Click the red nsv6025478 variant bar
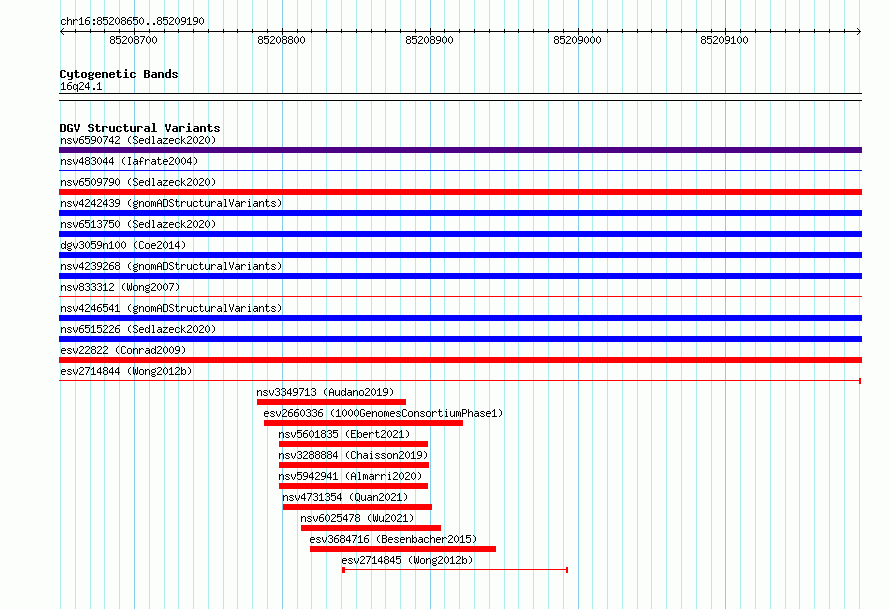This screenshot has height=609, width=890. (x=371, y=528)
